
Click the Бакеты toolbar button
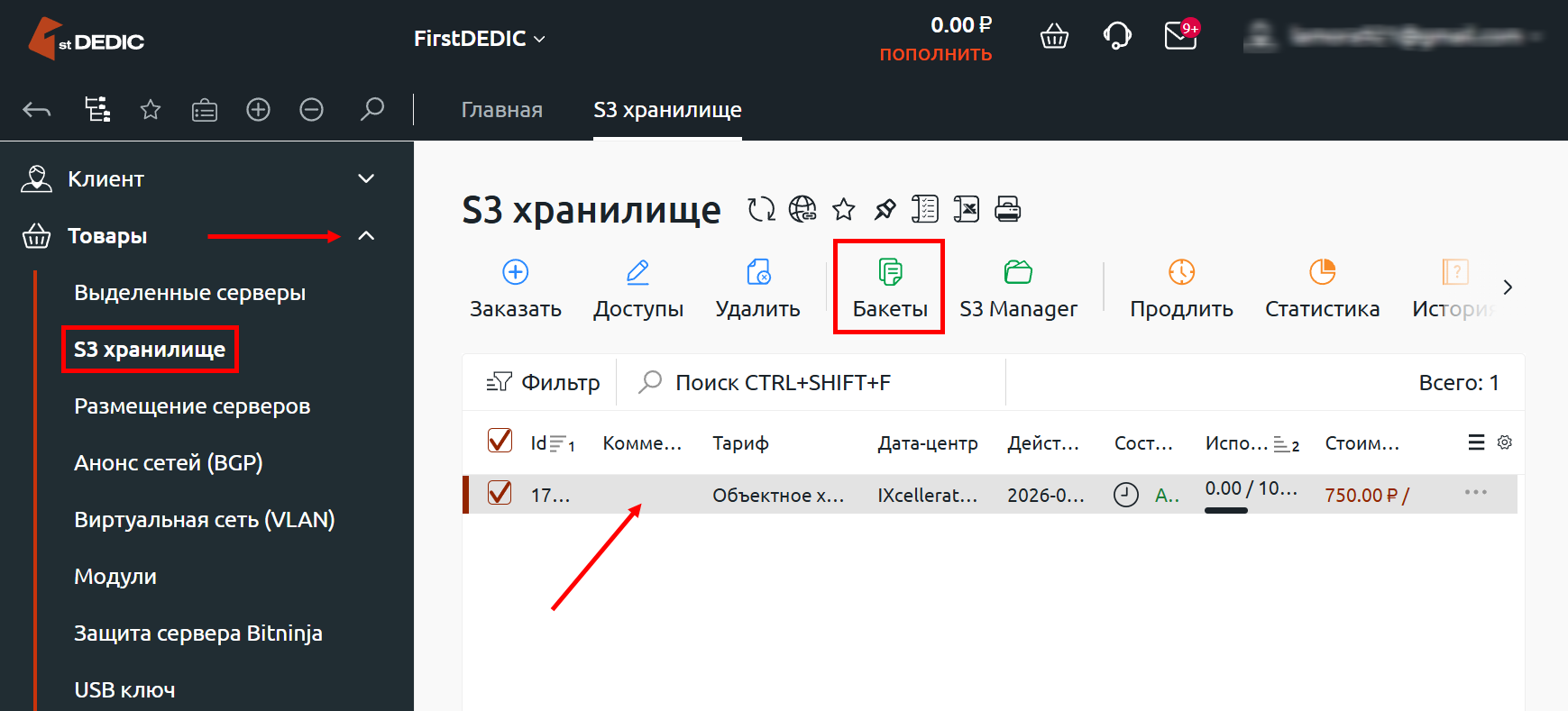[x=890, y=288]
